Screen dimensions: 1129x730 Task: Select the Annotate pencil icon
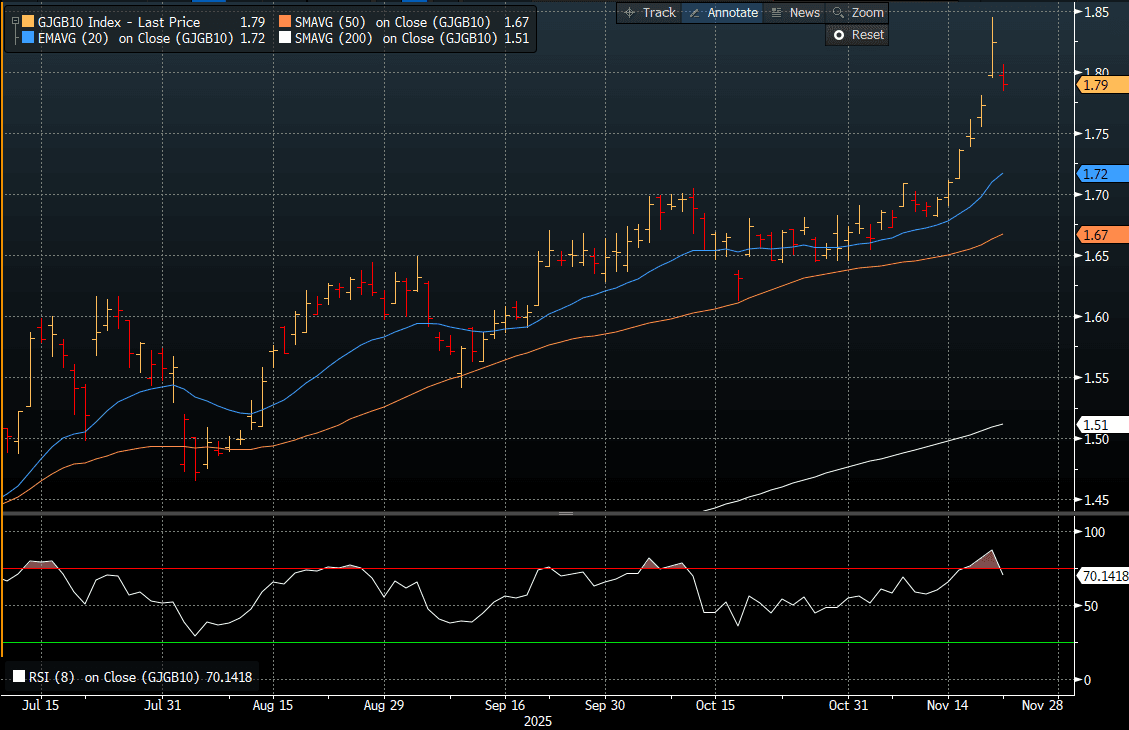[695, 13]
